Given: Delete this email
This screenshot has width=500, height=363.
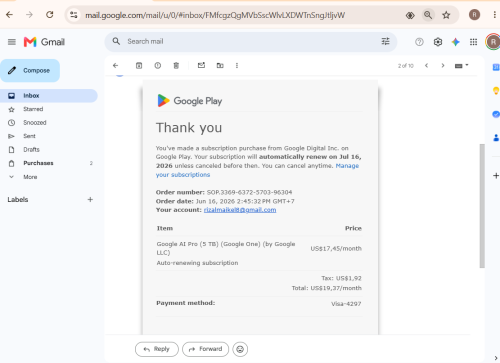Looking at the screenshot, I should pos(176,66).
